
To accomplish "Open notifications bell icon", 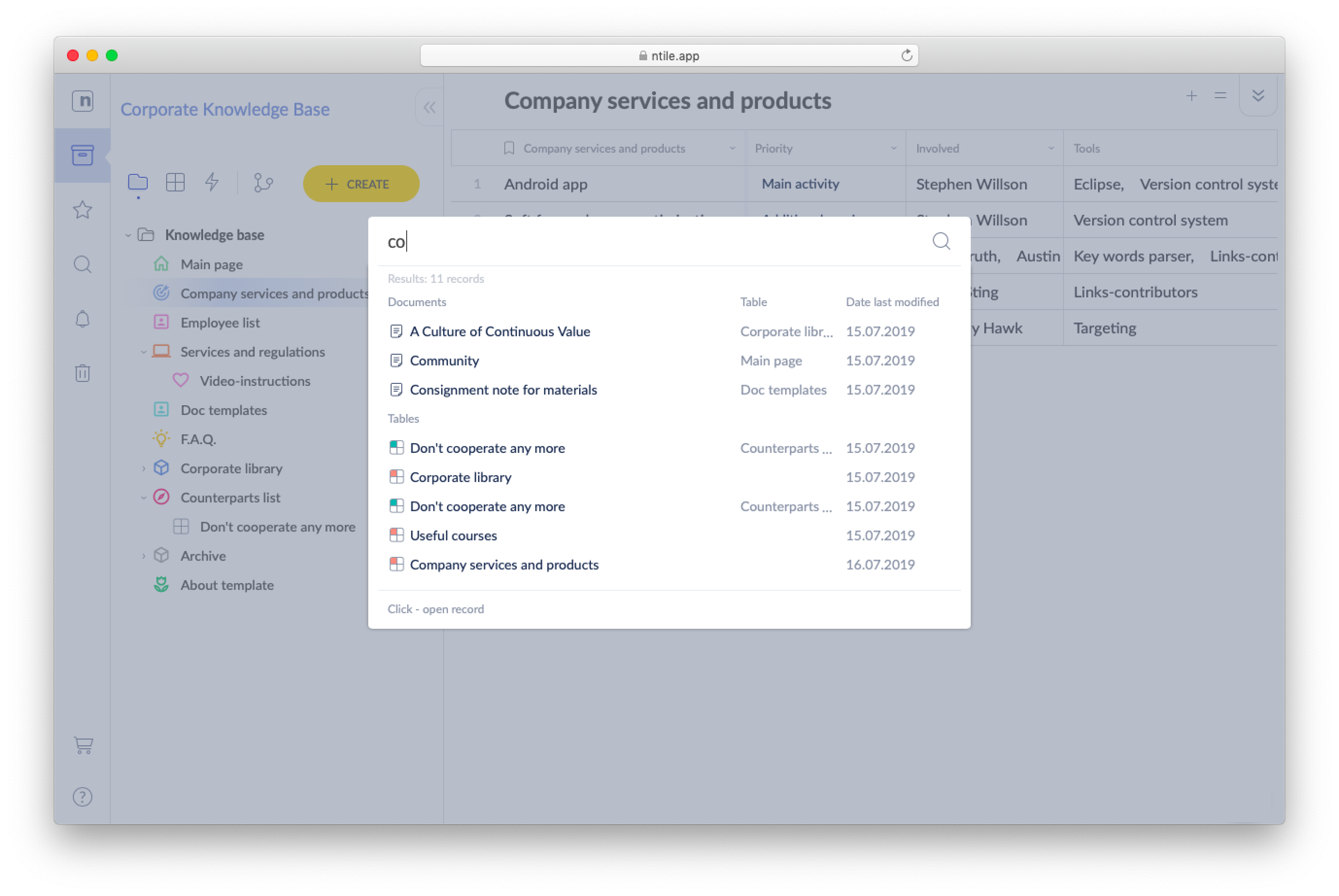I will click(x=83, y=319).
